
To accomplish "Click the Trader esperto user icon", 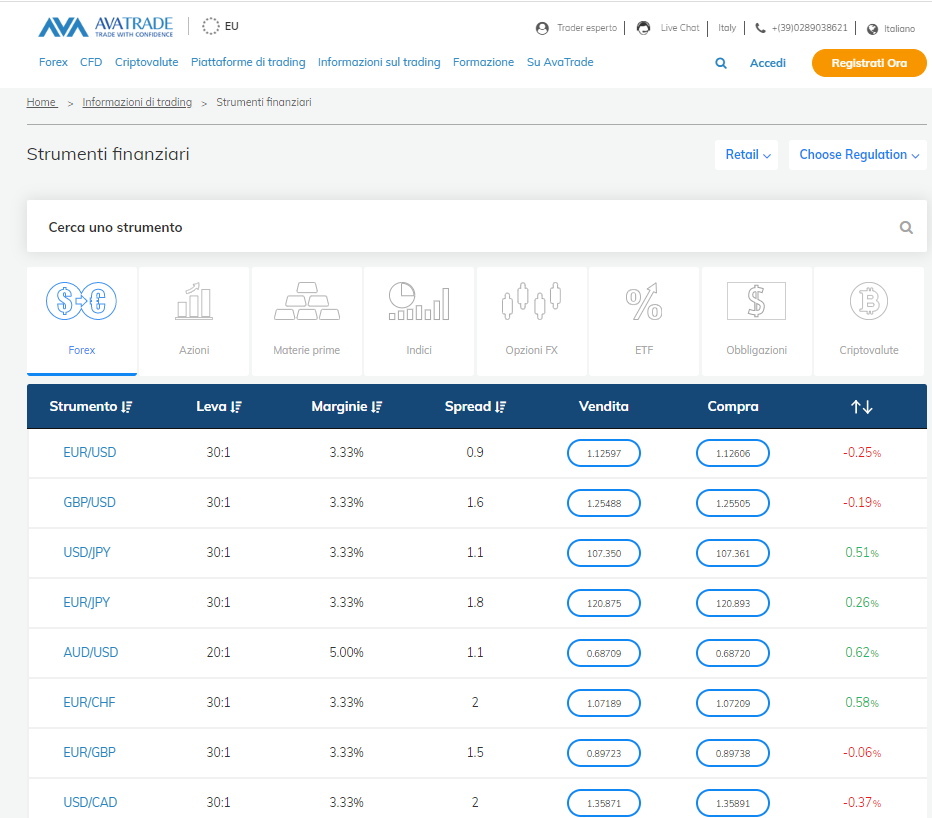I will tap(542, 28).
